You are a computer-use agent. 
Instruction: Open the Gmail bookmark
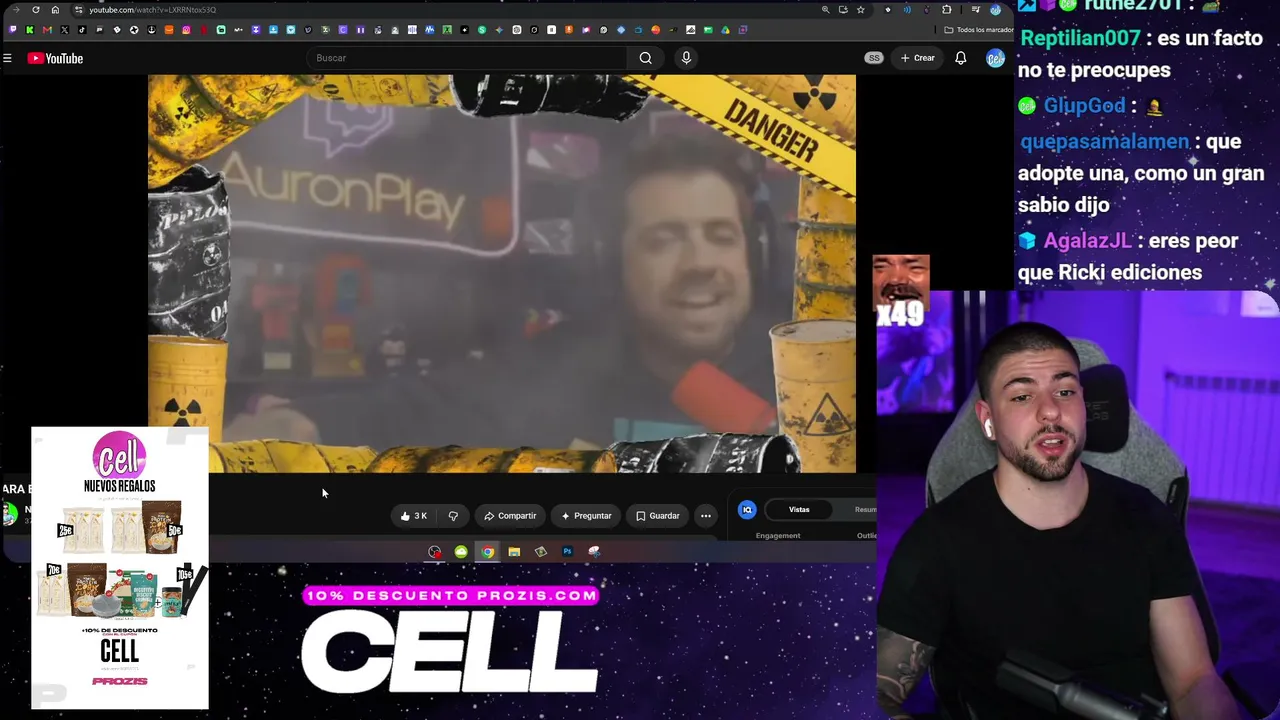point(47,30)
